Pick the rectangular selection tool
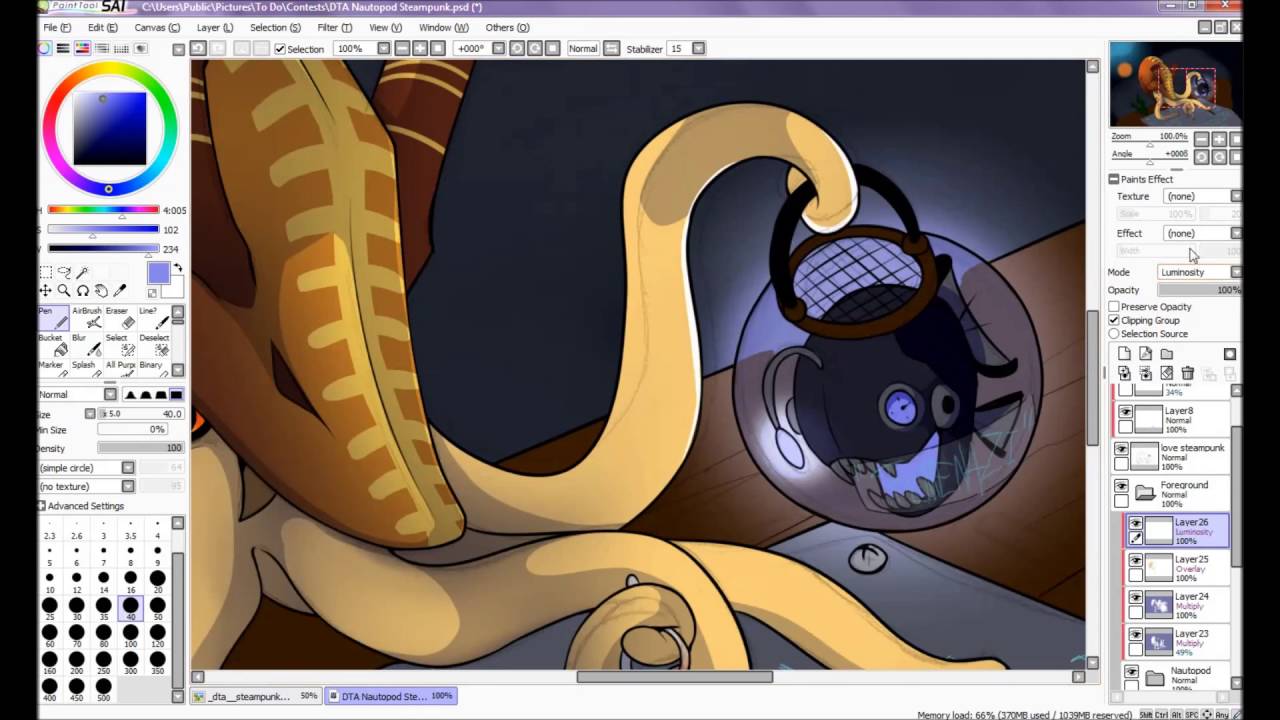 [46, 272]
